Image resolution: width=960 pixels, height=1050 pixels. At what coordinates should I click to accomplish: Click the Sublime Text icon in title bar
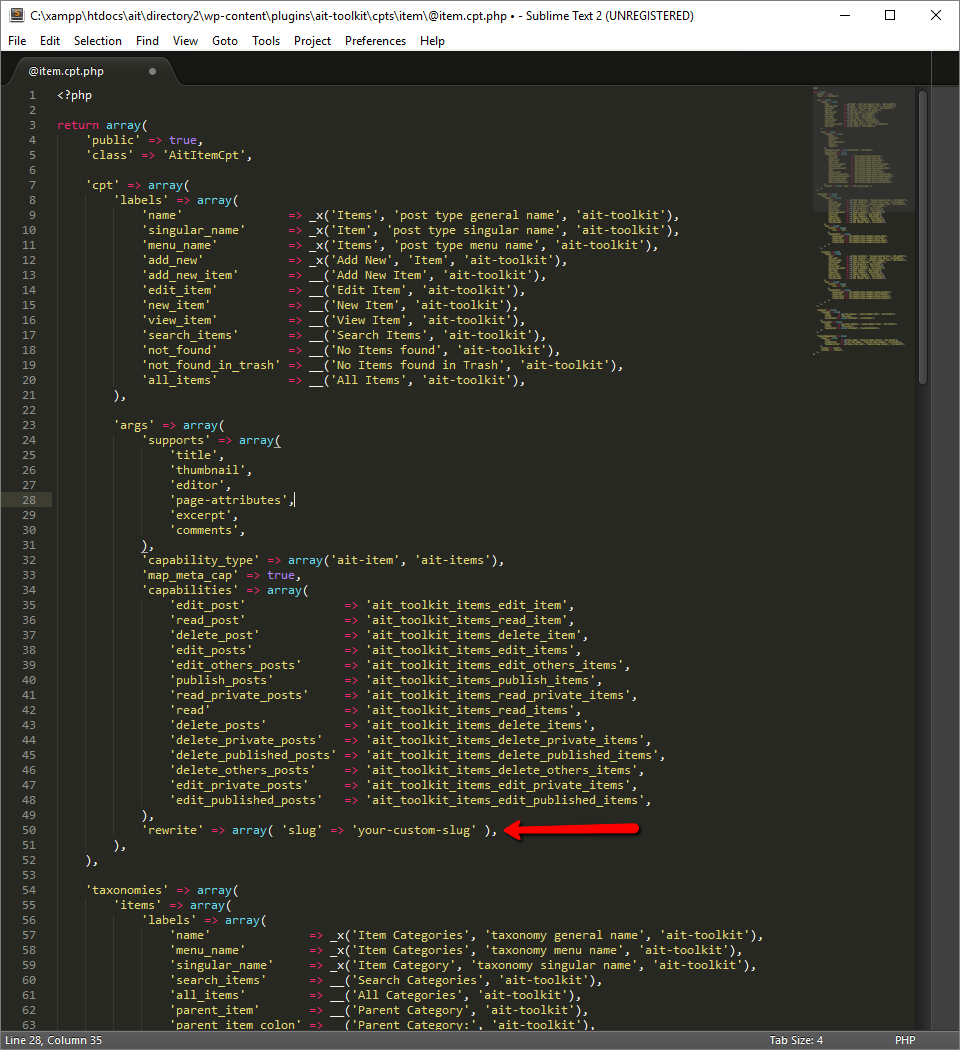click(x=16, y=15)
